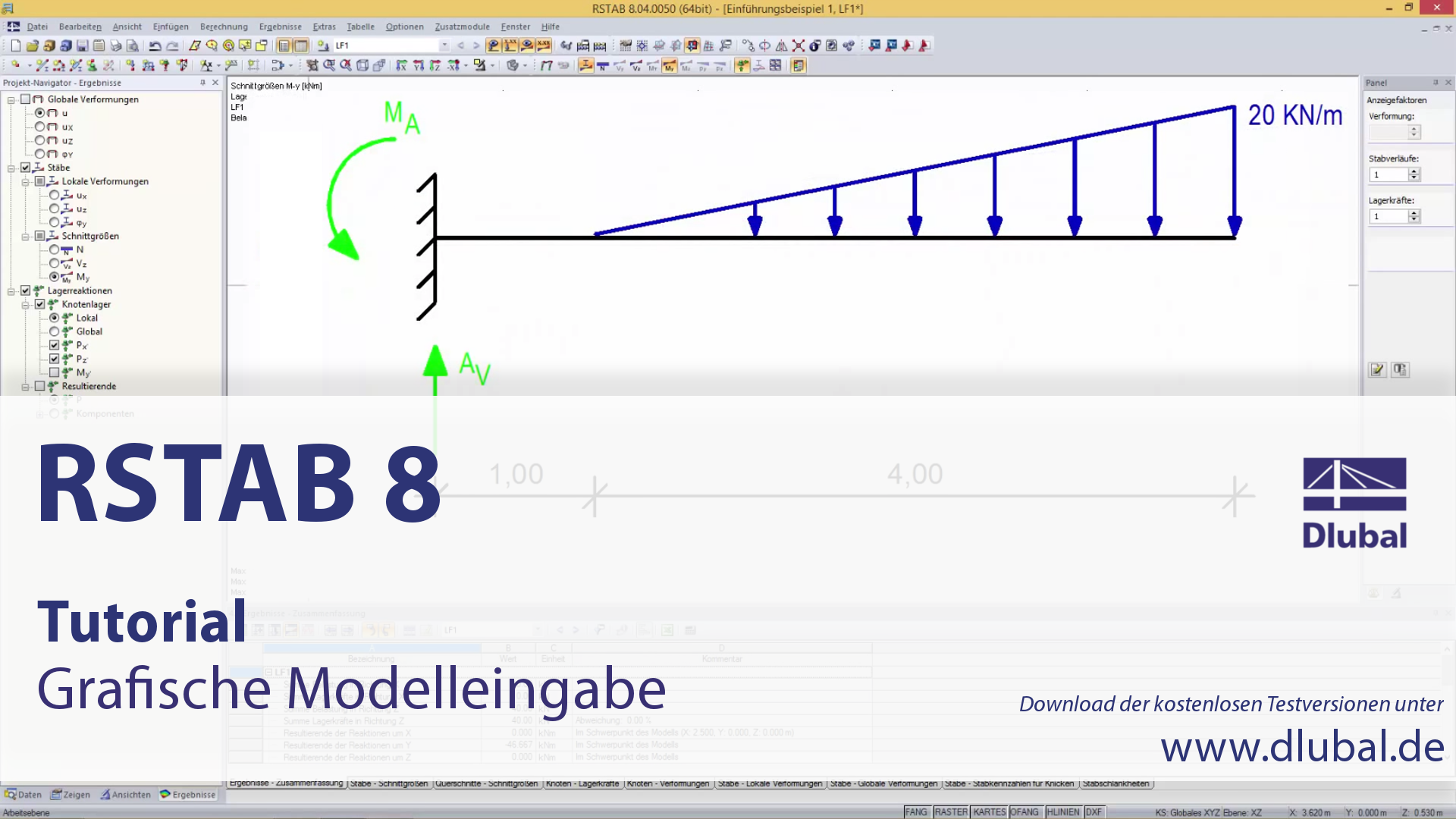Click the mirror icon in top toolbar
The height and width of the screenshot is (819, 1456).
point(782,45)
